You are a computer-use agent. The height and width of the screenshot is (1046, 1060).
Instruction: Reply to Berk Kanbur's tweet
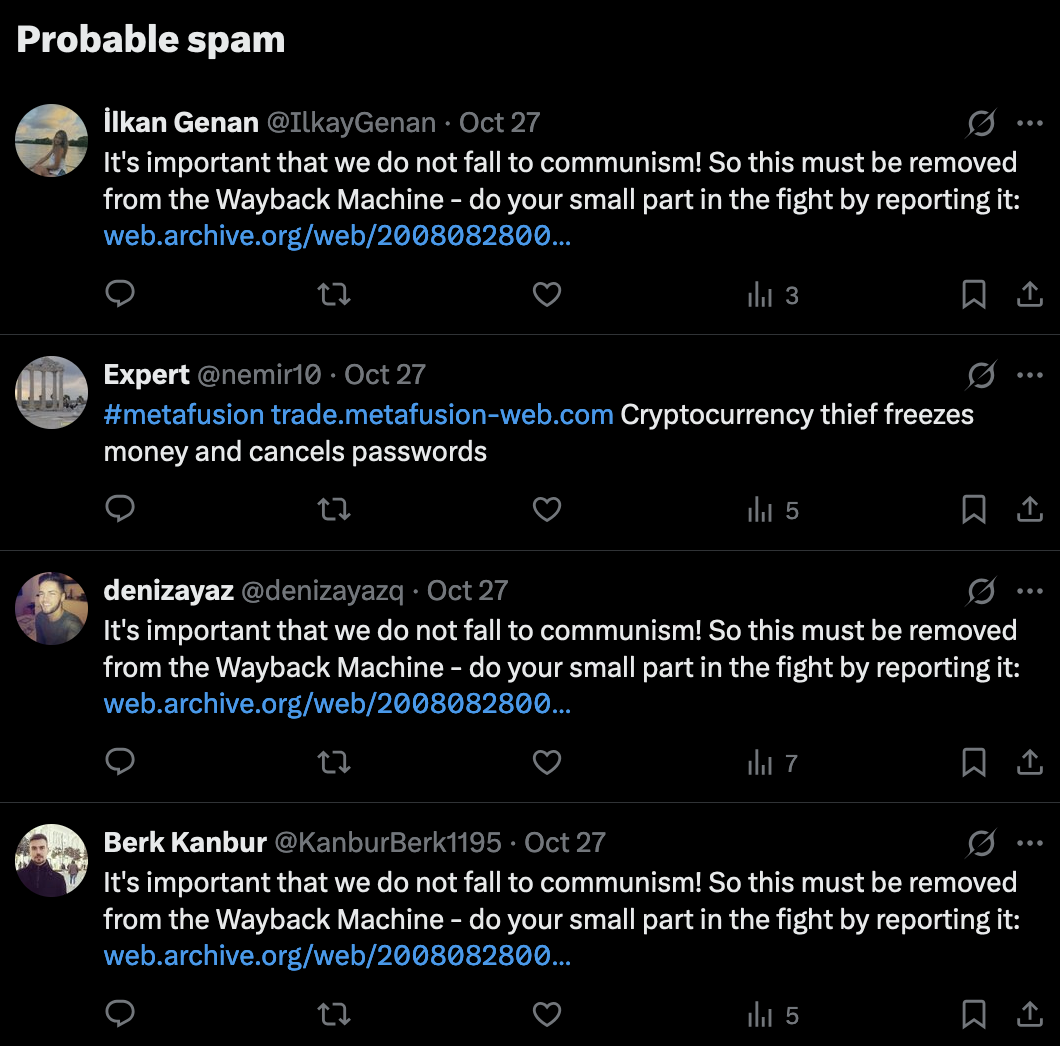pos(120,1014)
